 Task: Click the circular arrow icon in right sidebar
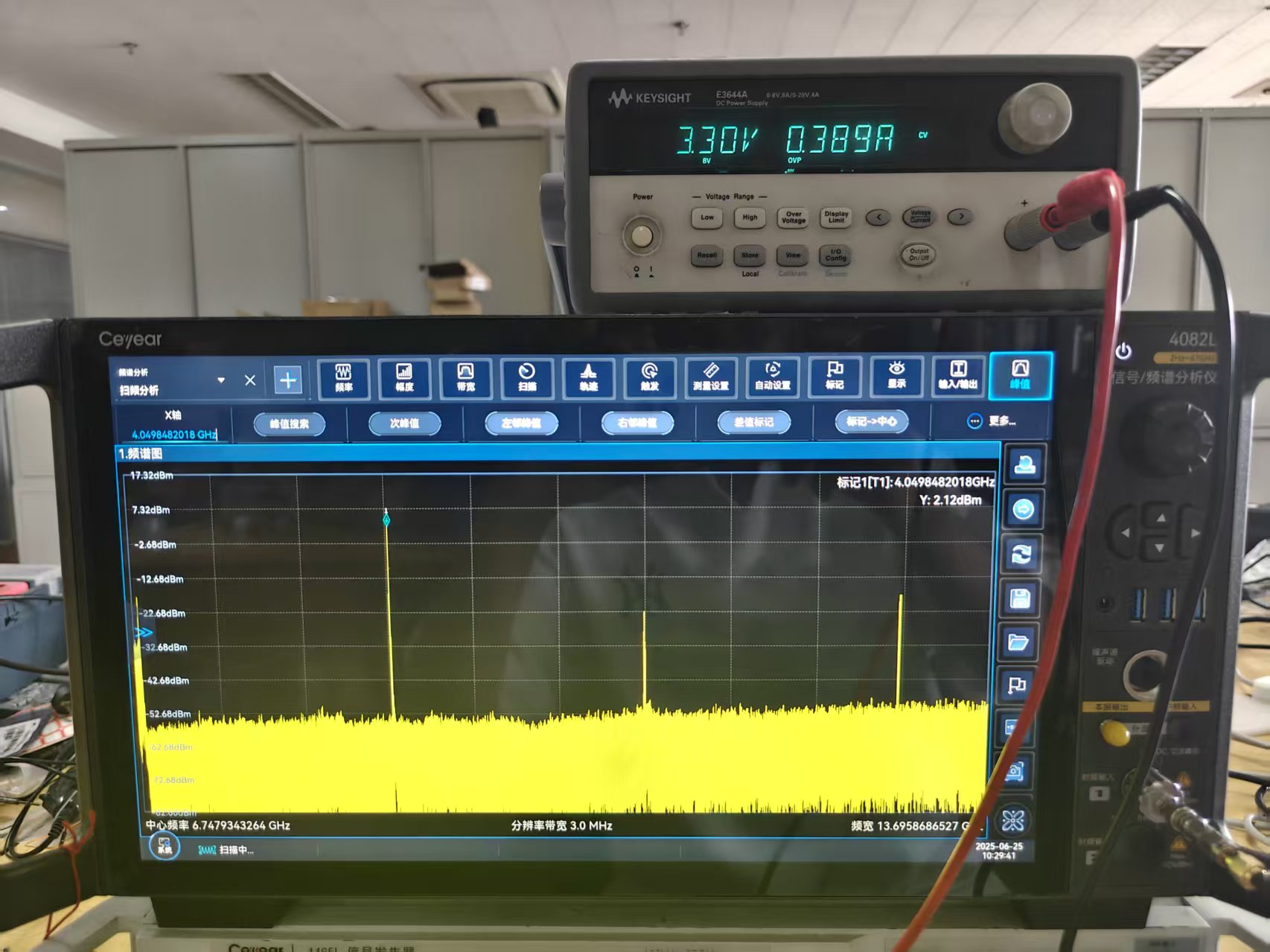[1023, 509]
